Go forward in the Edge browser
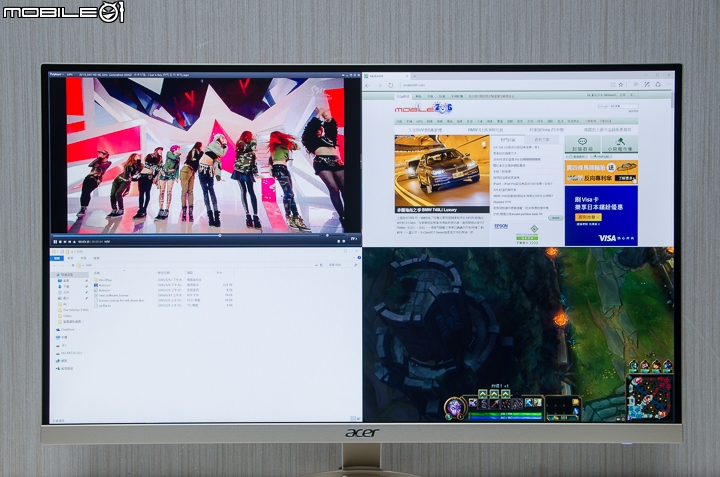Screen dimensions: 720x477 pos(380,85)
